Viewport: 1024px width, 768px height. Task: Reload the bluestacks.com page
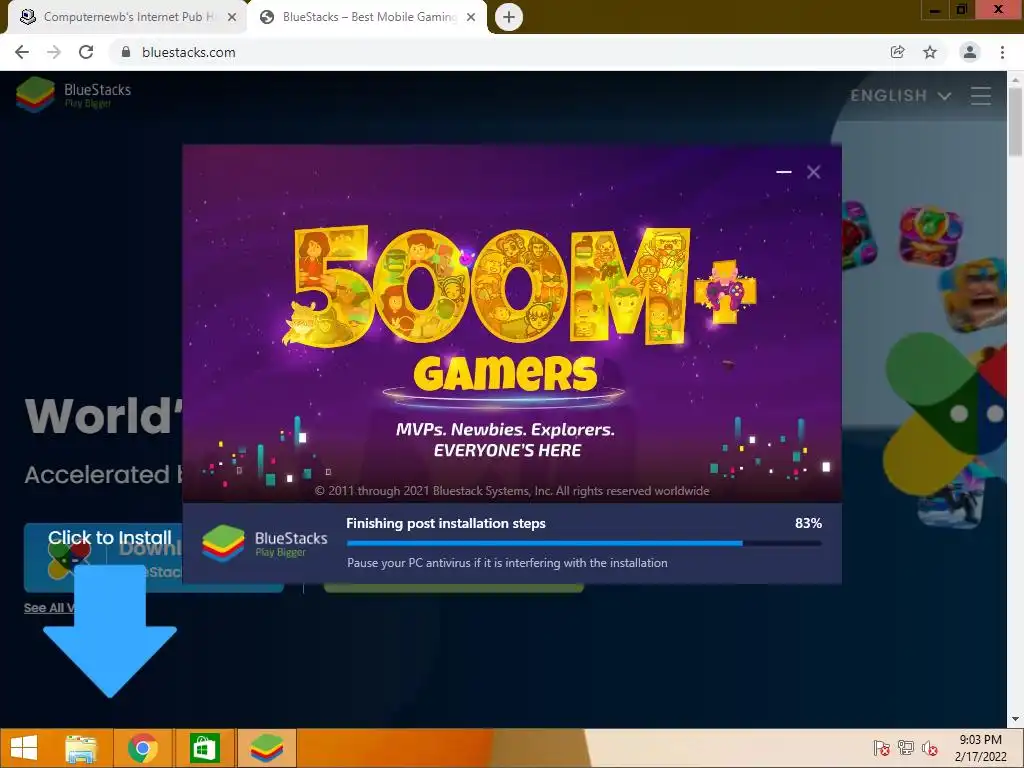(x=86, y=52)
